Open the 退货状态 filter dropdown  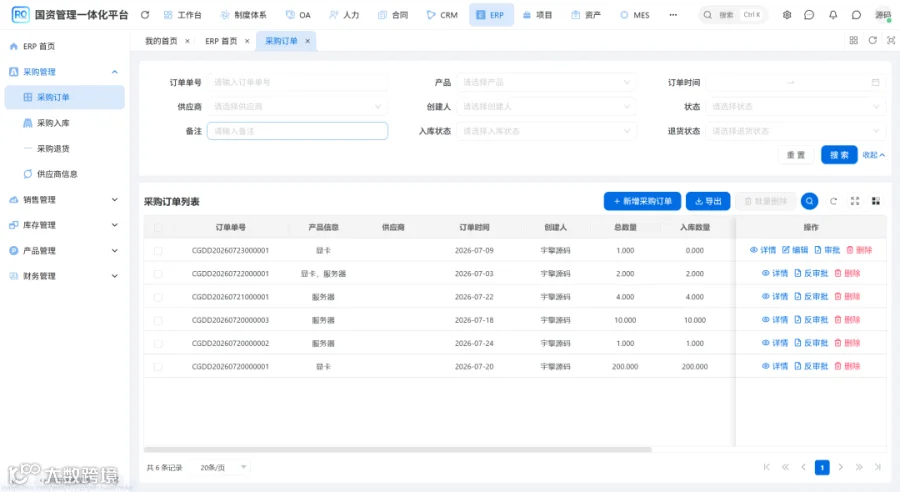[796, 131]
